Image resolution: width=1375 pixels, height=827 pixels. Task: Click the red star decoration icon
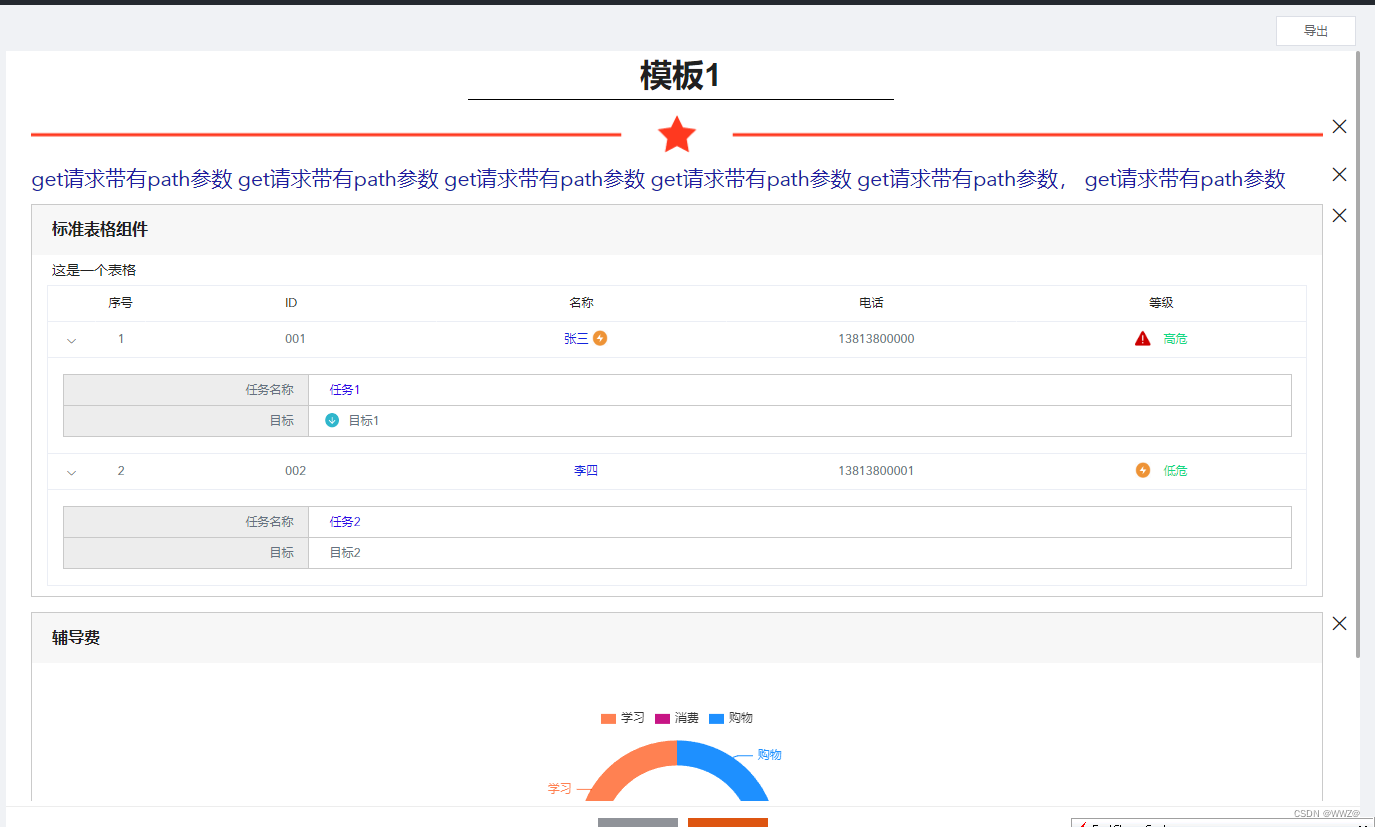coord(677,133)
